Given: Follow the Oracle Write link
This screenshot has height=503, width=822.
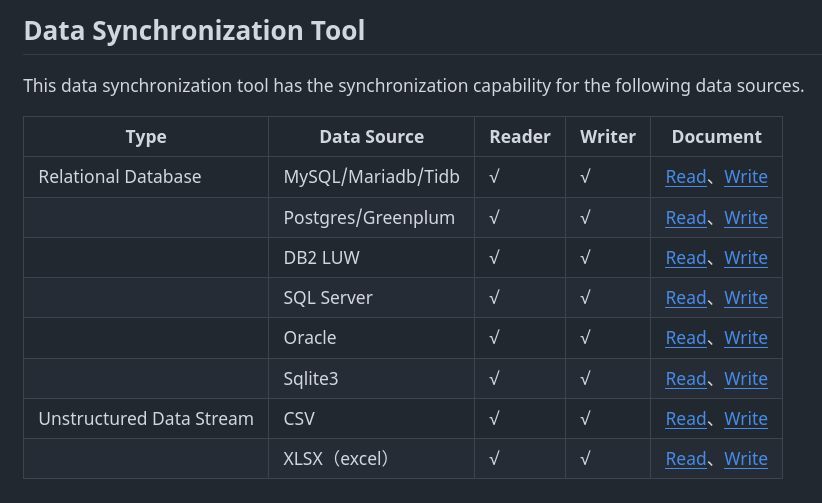Looking at the screenshot, I should 745,338.
